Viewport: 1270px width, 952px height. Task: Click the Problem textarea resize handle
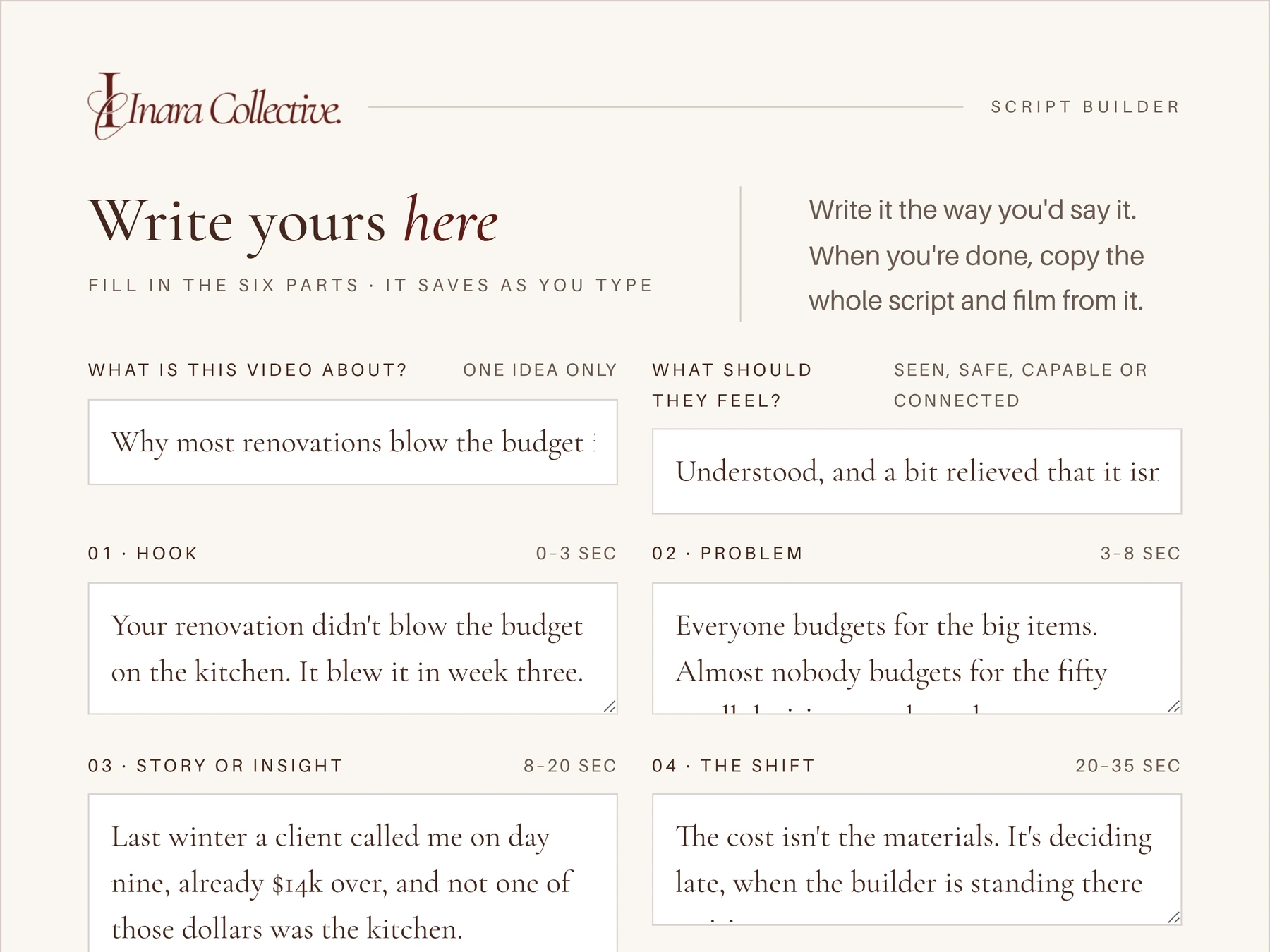tap(1173, 707)
